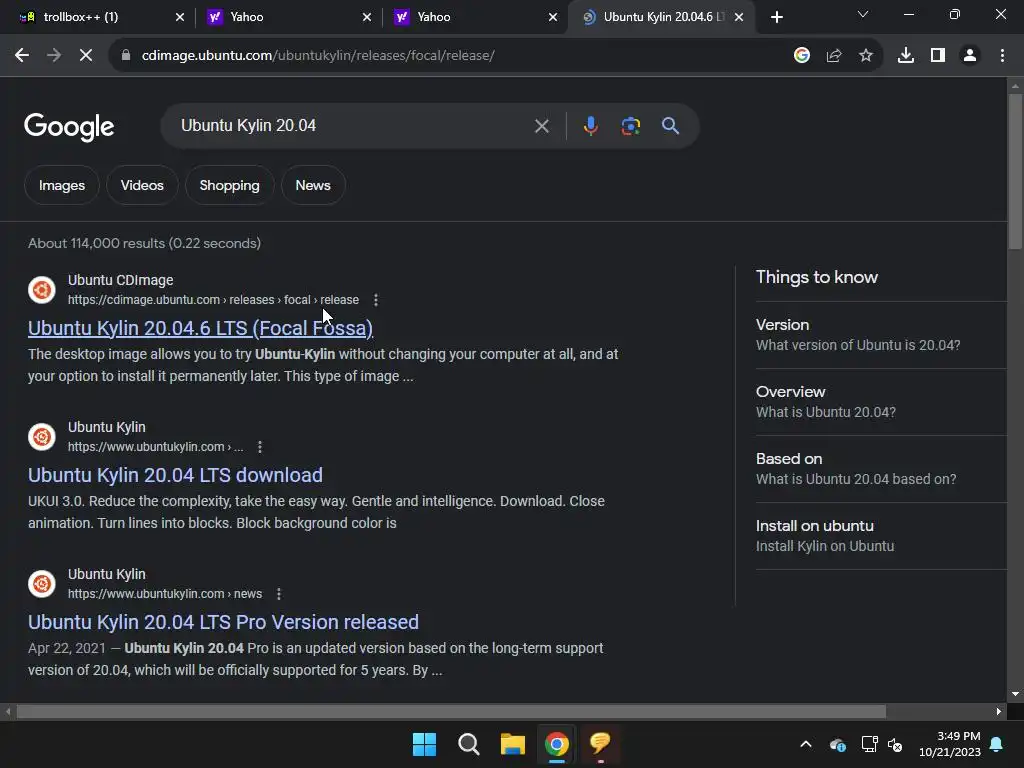This screenshot has height=768, width=1024.
Task: Show hidden system tray icons
Action: [806, 744]
